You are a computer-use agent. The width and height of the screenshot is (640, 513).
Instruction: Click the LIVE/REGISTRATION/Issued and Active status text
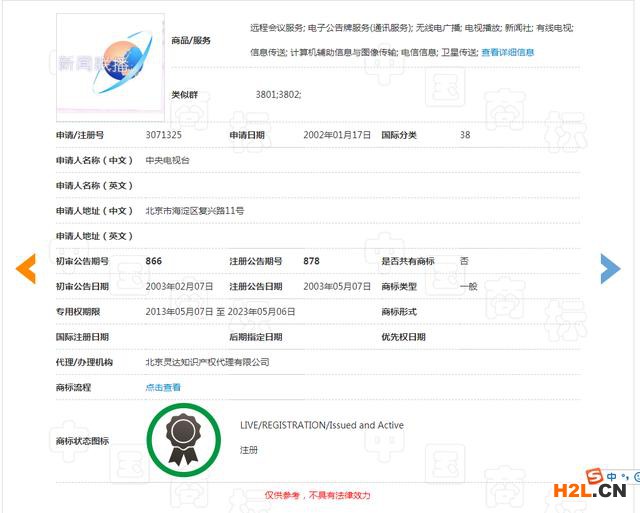(321, 425)
